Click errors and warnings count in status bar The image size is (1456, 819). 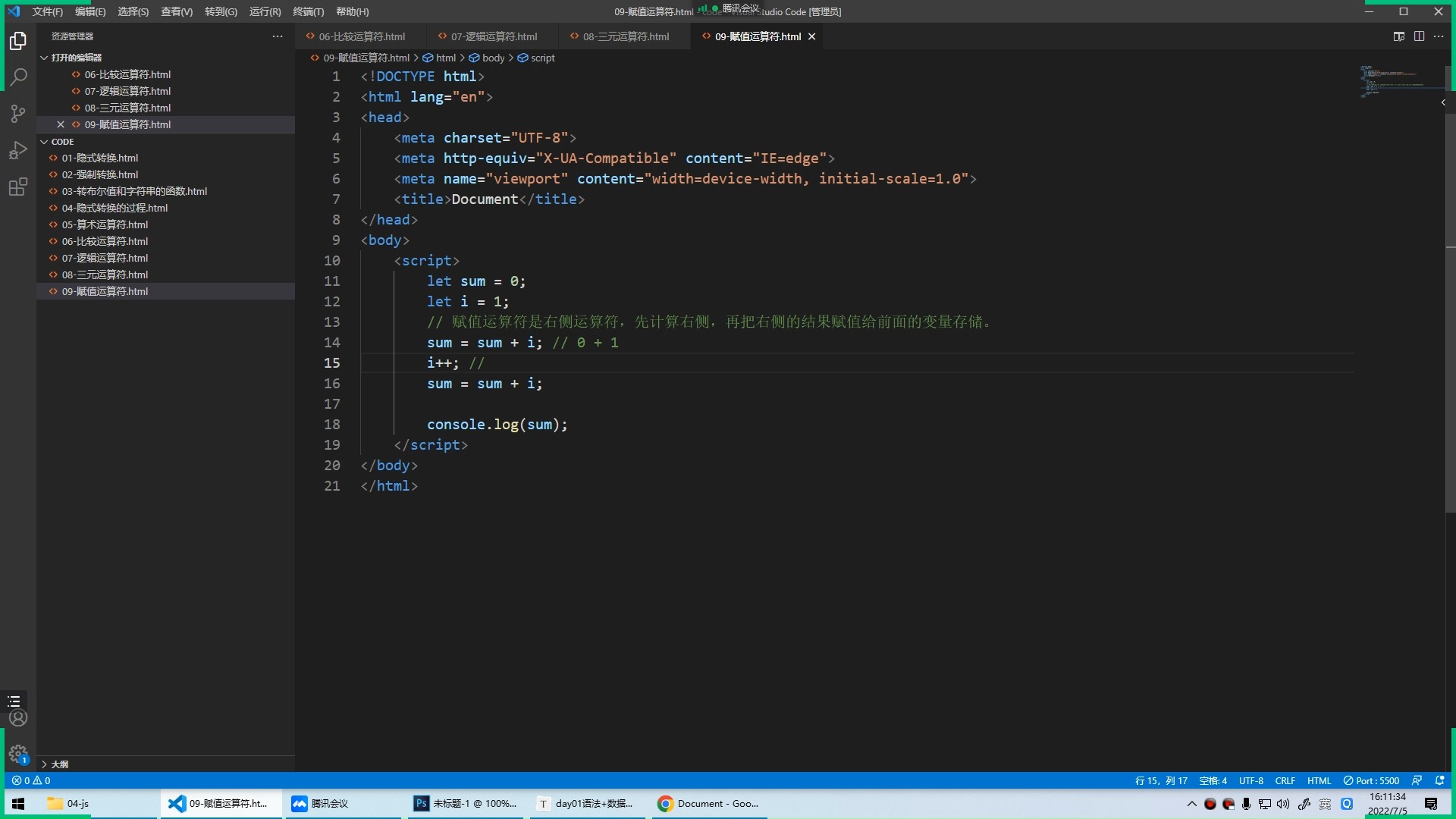pyautogui.click(x=31, y=780)
